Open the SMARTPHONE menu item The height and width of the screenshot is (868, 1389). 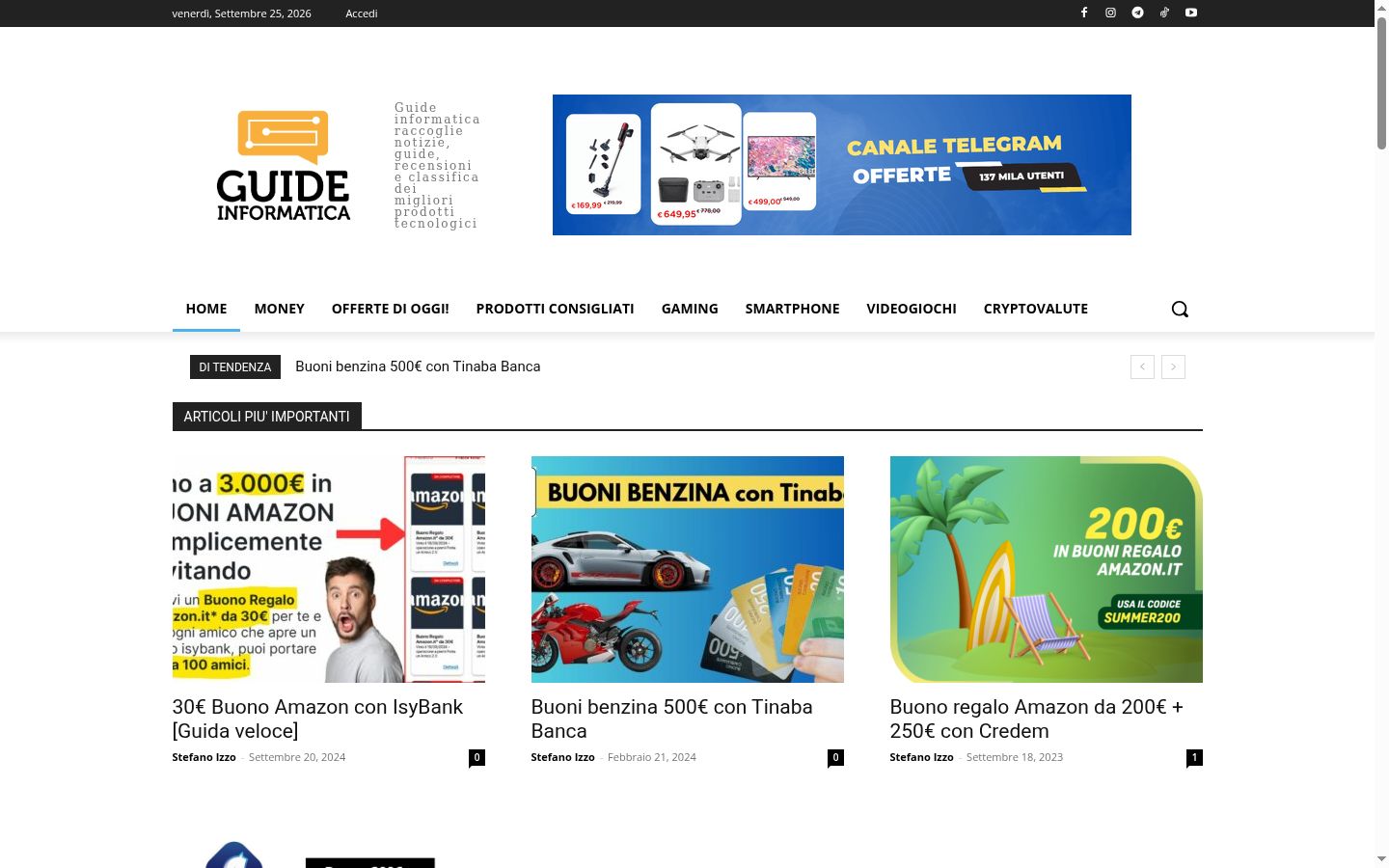point(793,309)
